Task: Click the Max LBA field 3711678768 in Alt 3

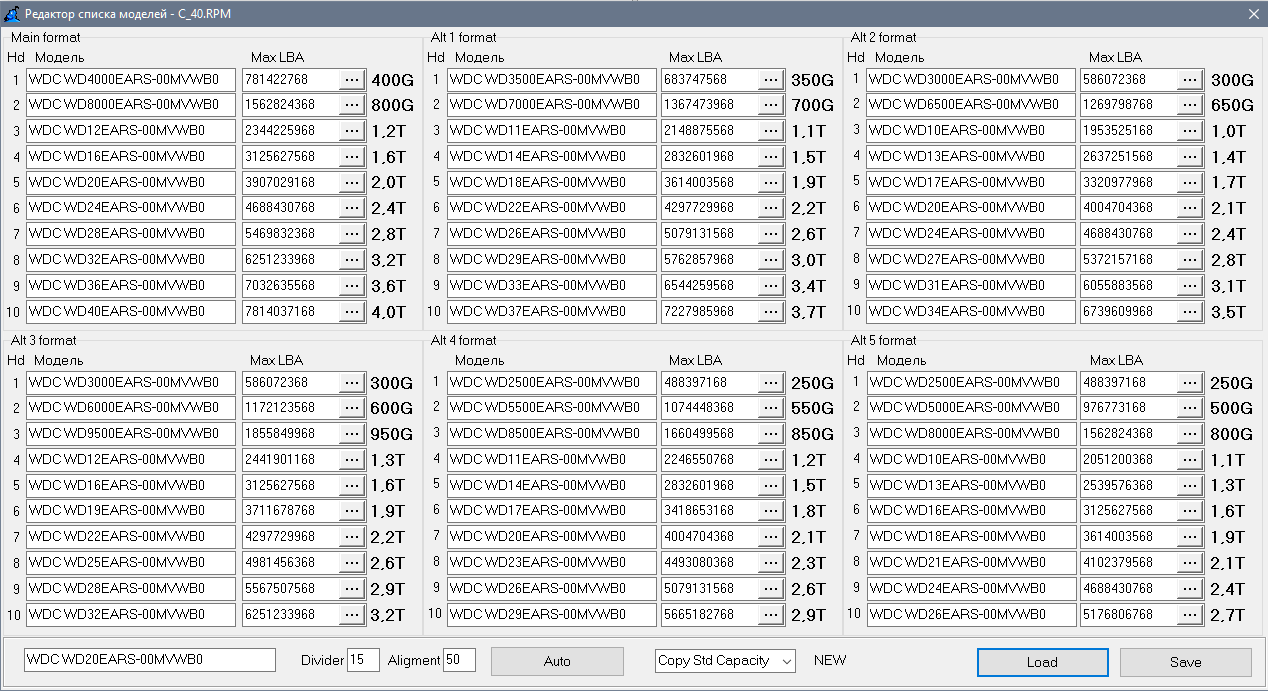Action: (x=291, y=511)
